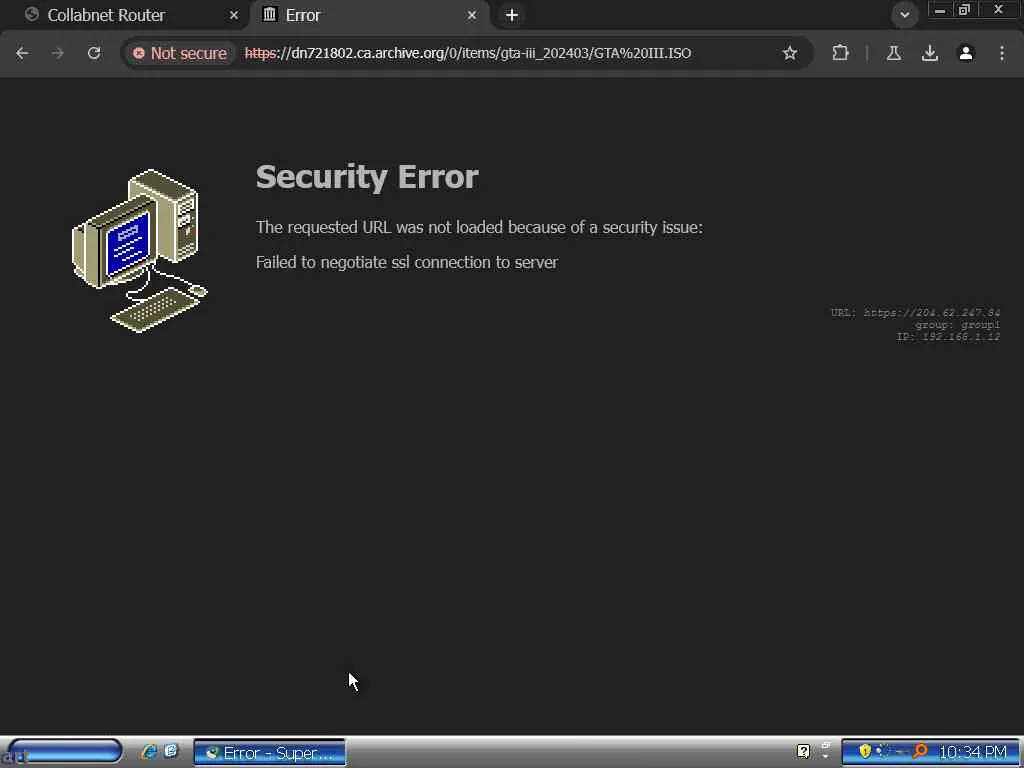
Task: Open the tab search dropdown arrow
Action: (x=904, y=14)
